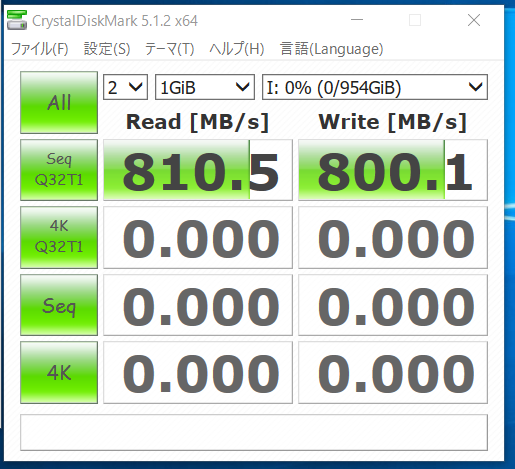Start the plain Seq benchmark
The image size is (515, 469).
[59, 305]
